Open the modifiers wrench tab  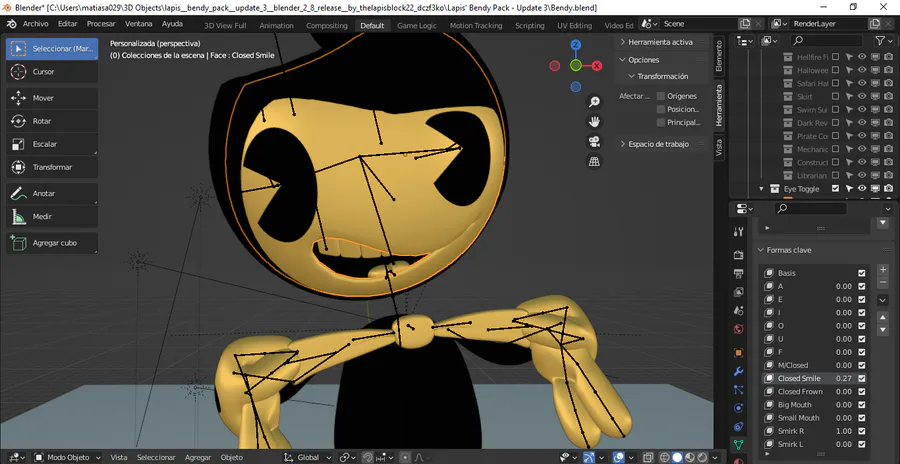point(739,371)
